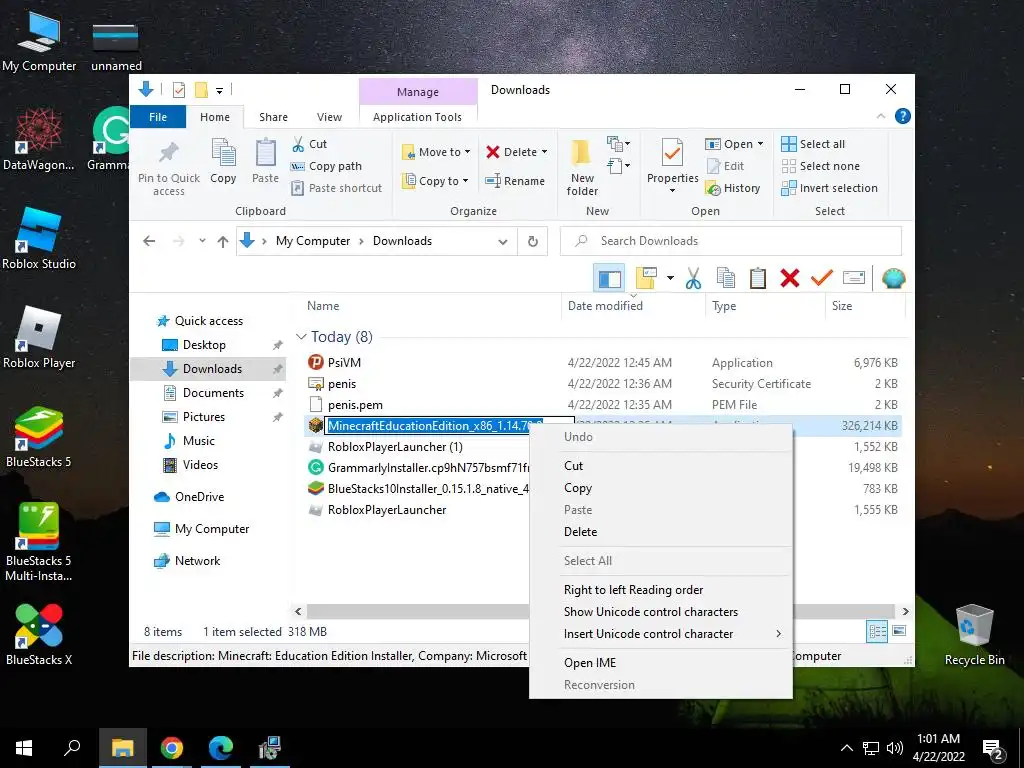Open Move to dropdown

click(437, 152)
